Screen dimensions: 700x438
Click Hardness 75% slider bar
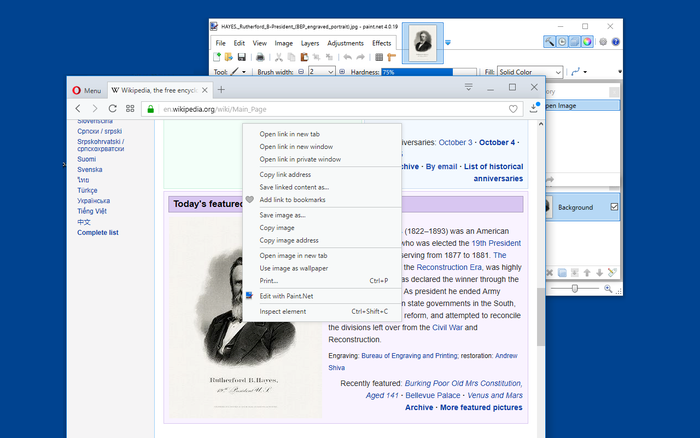coord(429,72)
